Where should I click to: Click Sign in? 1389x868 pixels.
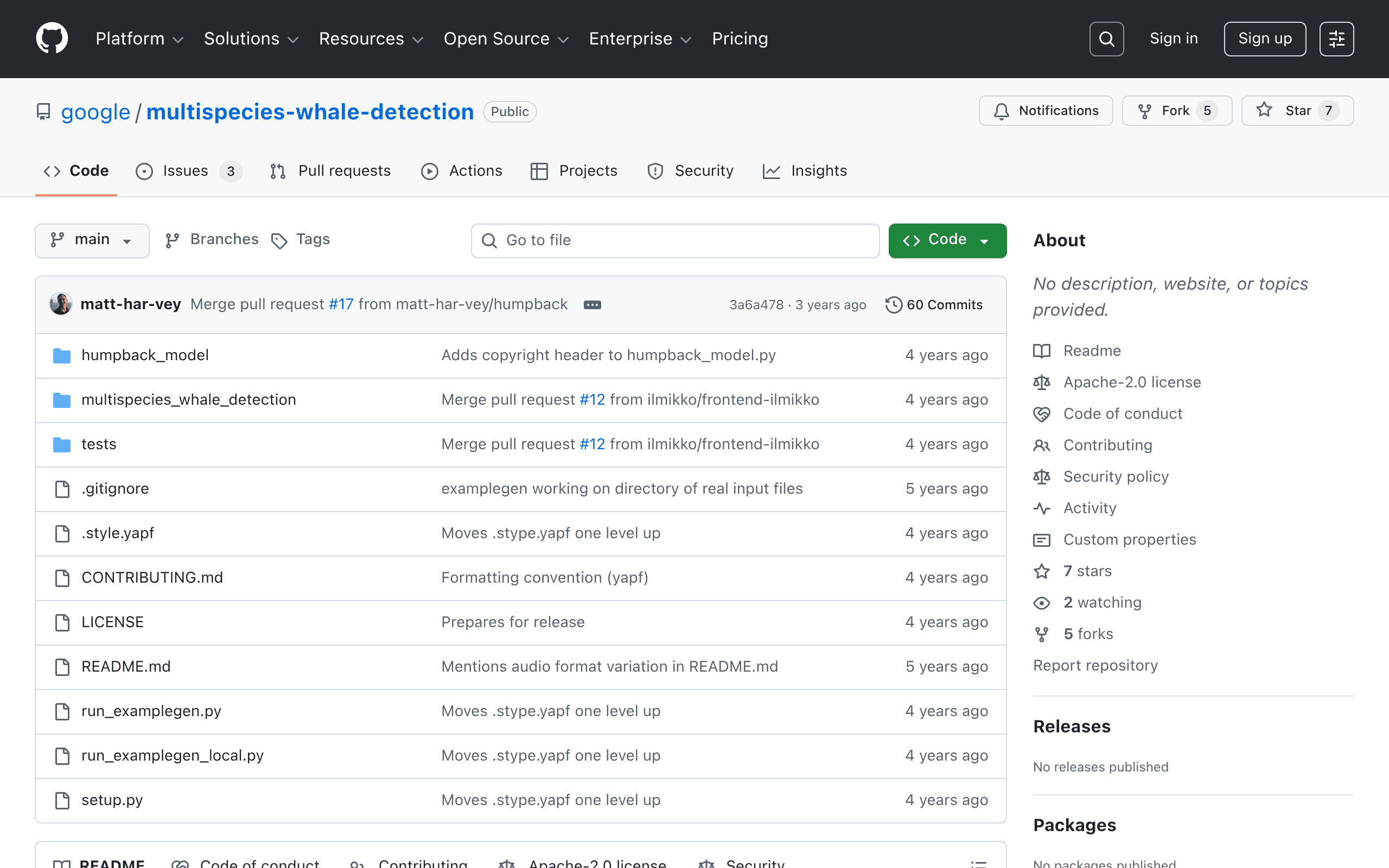[x=1174, y=39]
